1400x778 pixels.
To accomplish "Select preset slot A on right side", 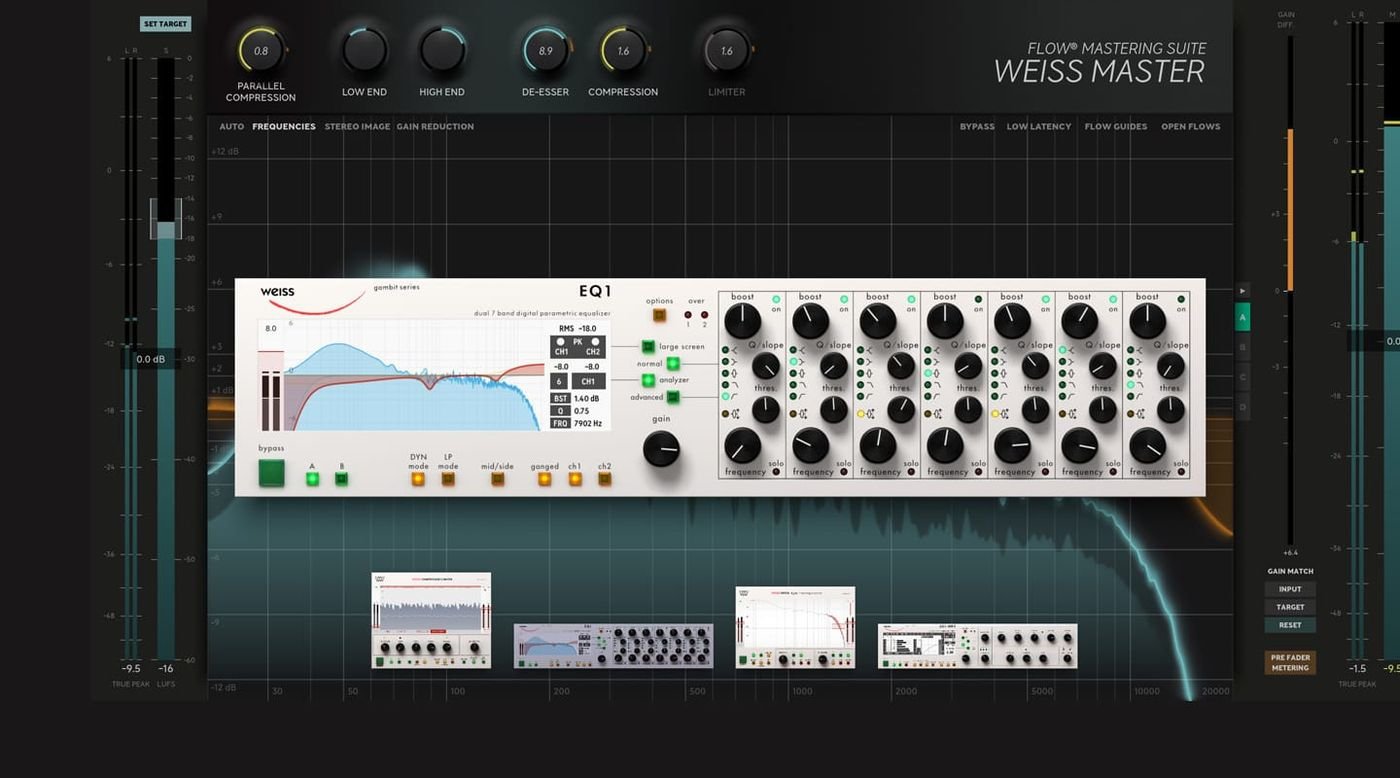I will tap(1243, 318).
